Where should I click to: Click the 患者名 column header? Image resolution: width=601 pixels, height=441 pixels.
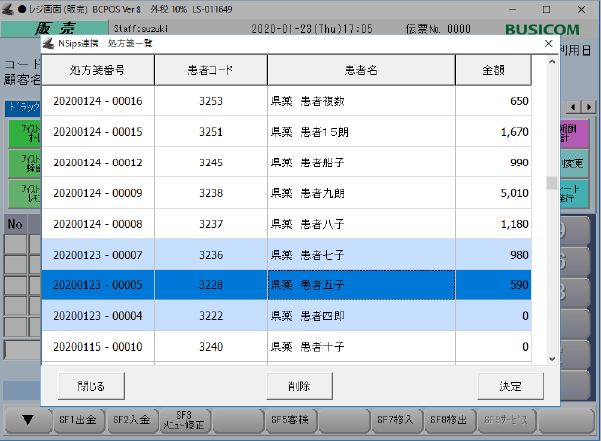point(361,70)
